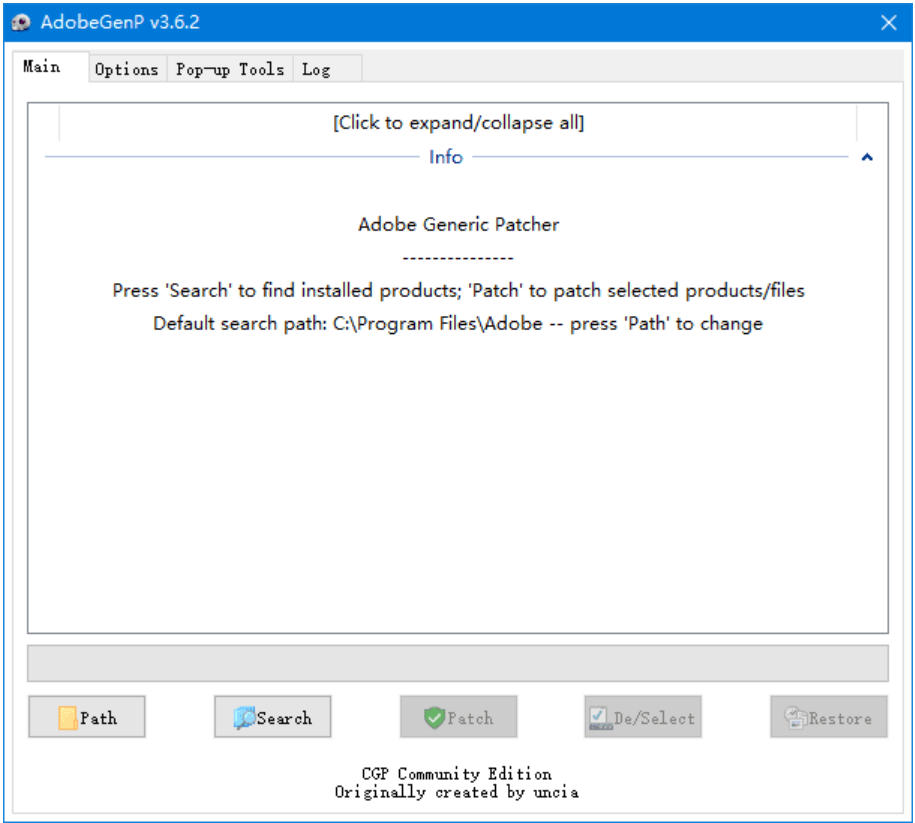Collapse the Info group using its chevron
Screen dimensions: 915x823
pos(867,157)
